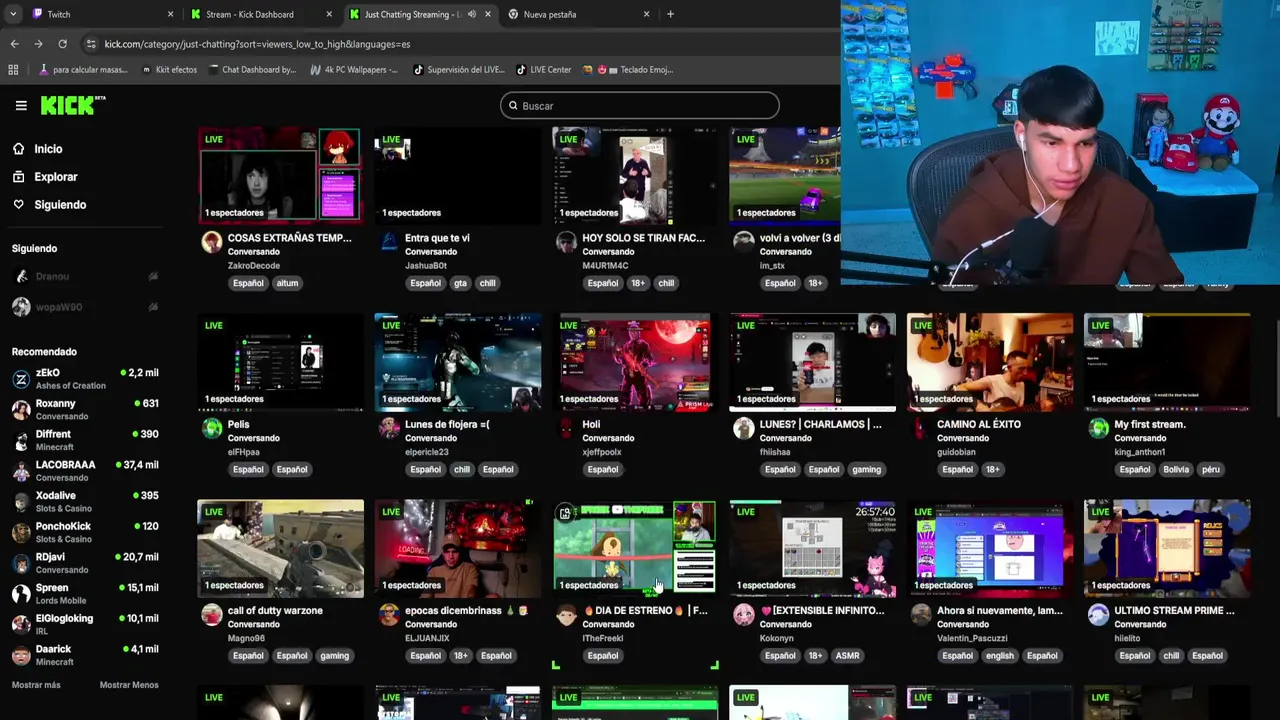Click the Kick logo
This screenshot has width=1280, height=720.
point(73,105)
